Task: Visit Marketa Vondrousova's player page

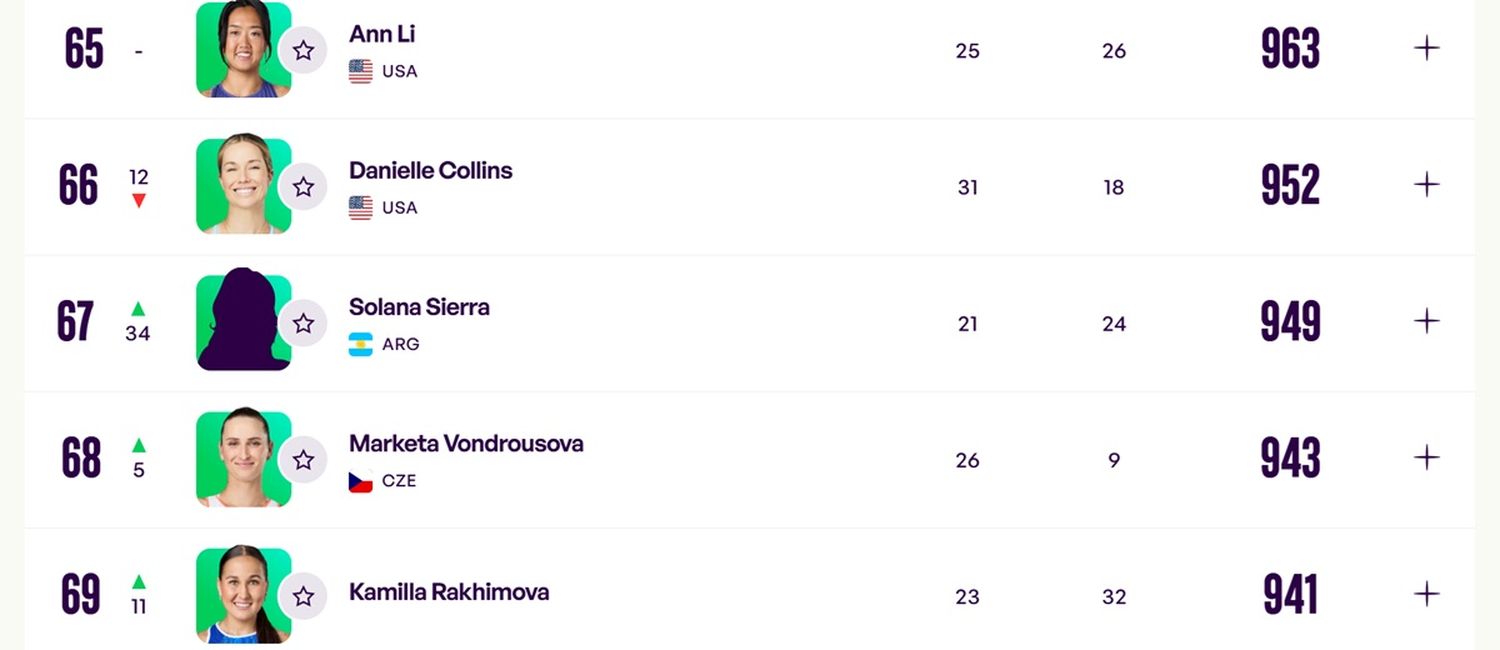Action: [x=466, y=443]
